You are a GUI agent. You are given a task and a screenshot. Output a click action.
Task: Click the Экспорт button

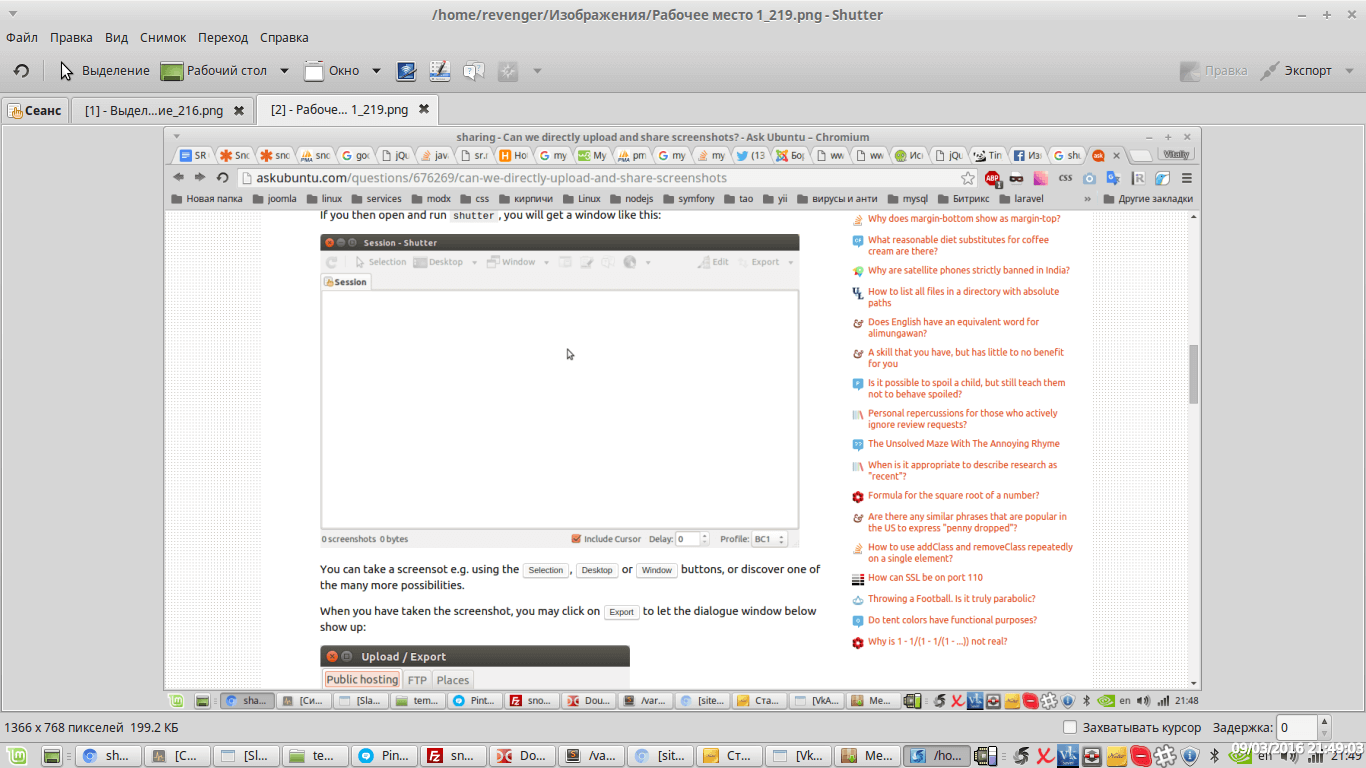pyautogui.click(x=1296, y=71)
